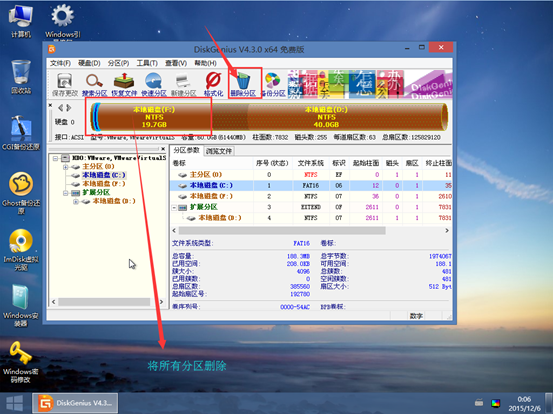Open the Windows boot repair gear icon
The image size is (553, 414).
tap(63, 21)
